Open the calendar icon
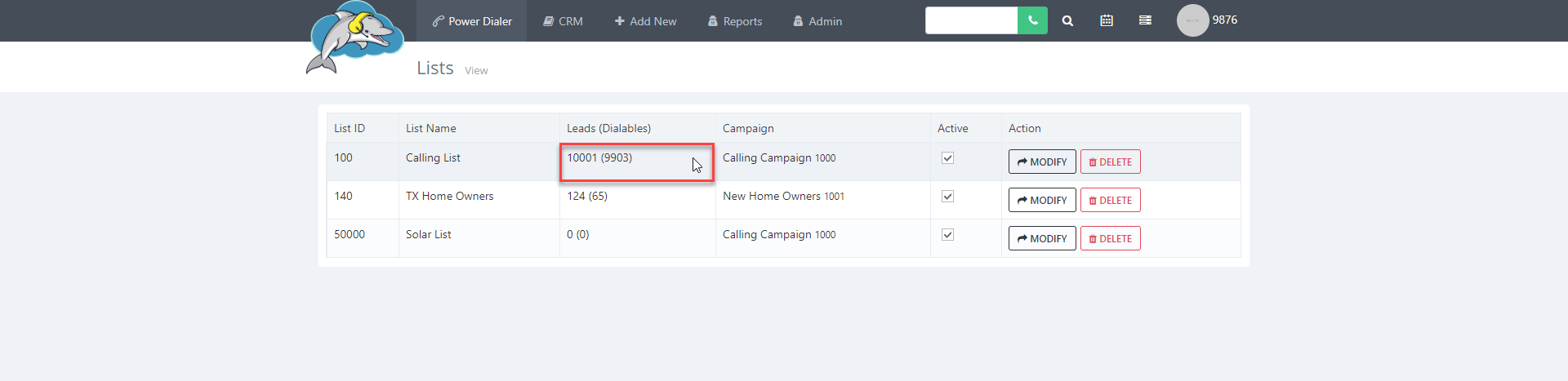Screen dimensions: 1568x381 tap(1107, 20)
